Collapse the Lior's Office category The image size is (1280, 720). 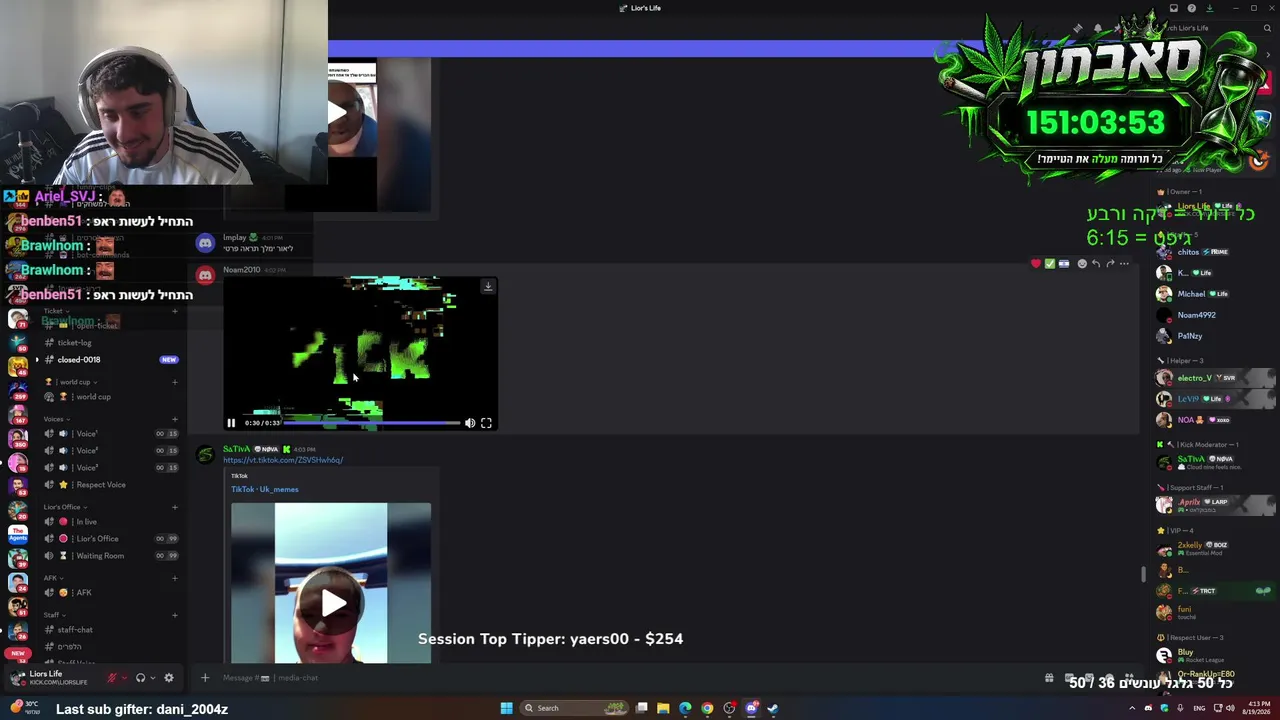click(x=63, y=507)
